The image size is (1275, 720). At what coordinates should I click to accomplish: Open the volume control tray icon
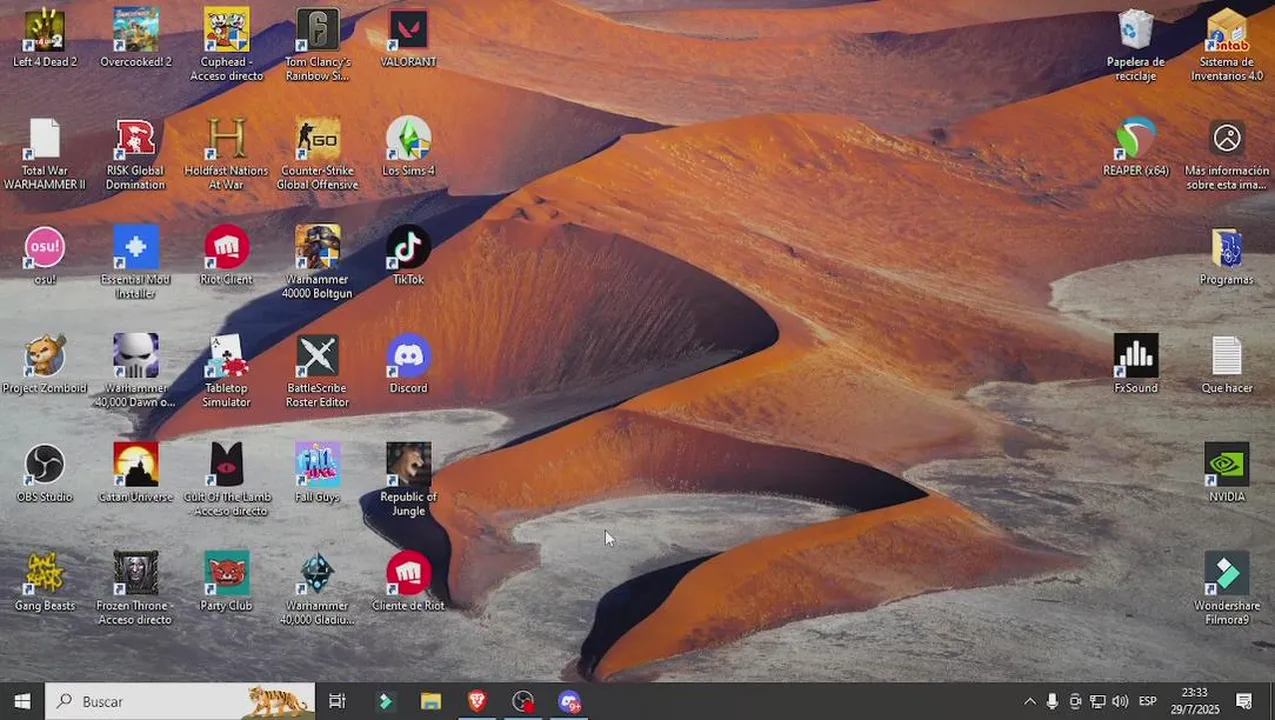(1120, 701)
